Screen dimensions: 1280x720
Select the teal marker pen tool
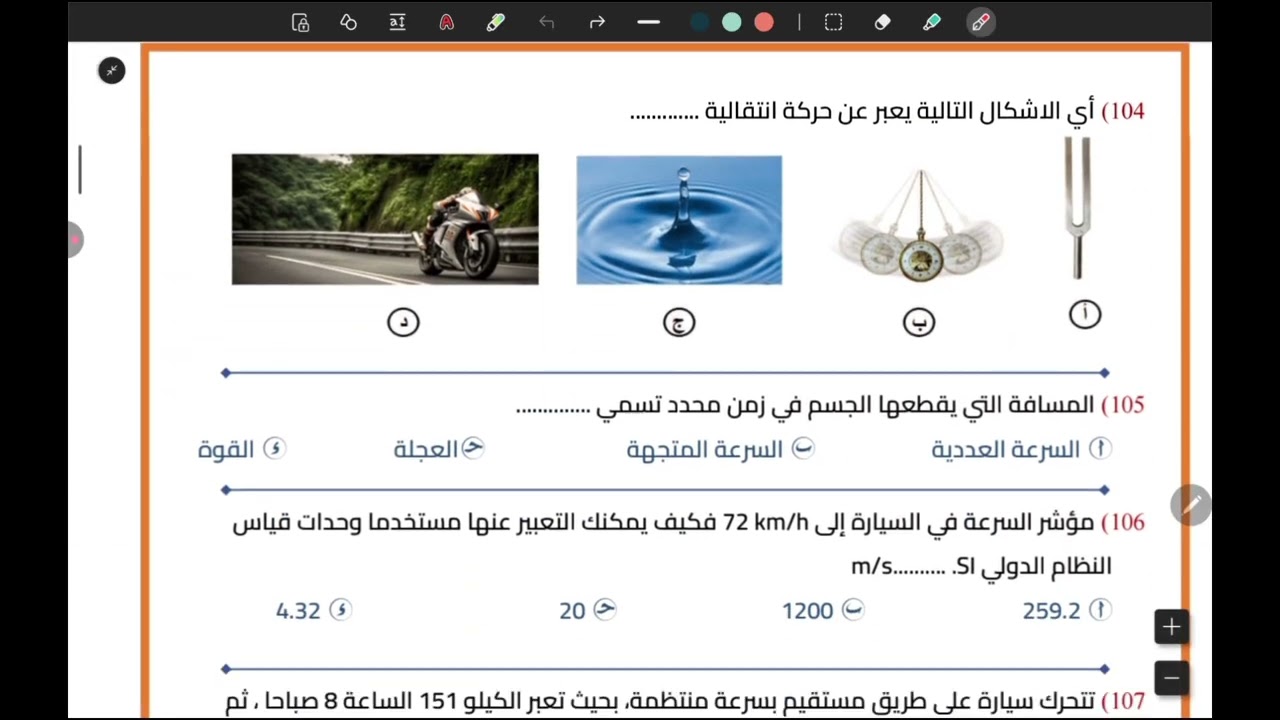click(931, 22)
